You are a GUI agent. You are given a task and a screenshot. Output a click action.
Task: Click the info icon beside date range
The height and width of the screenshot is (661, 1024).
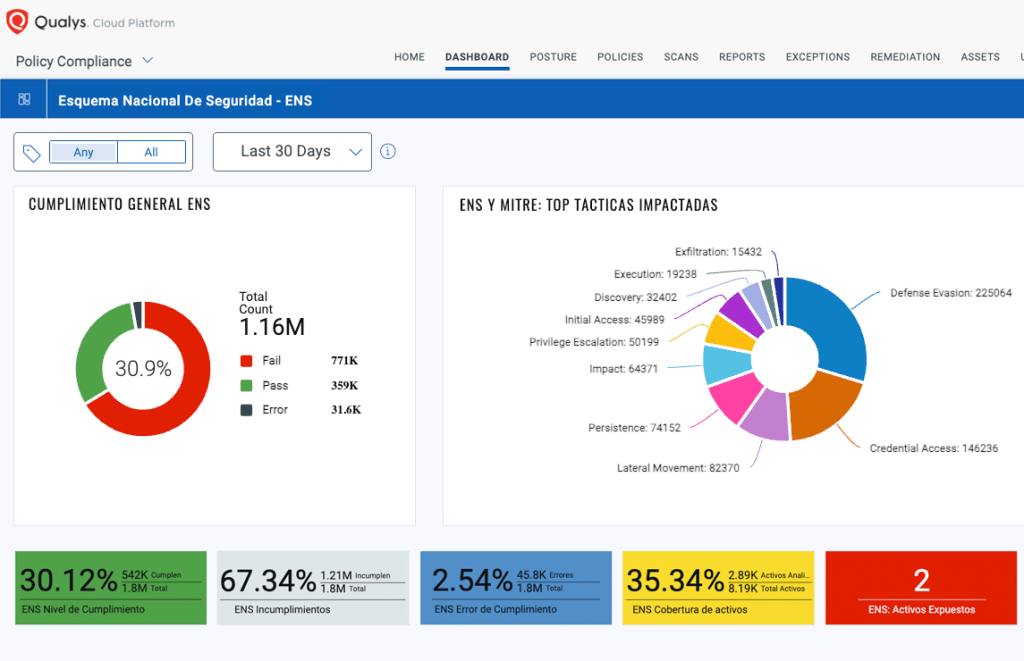[388, 152]
